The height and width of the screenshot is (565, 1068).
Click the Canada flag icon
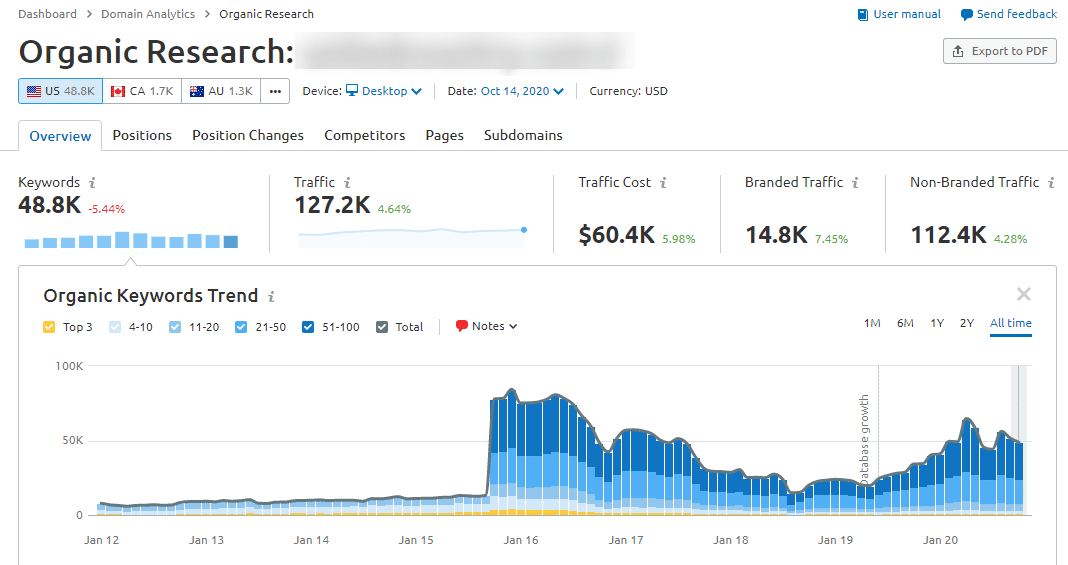[x=118, y=91]
